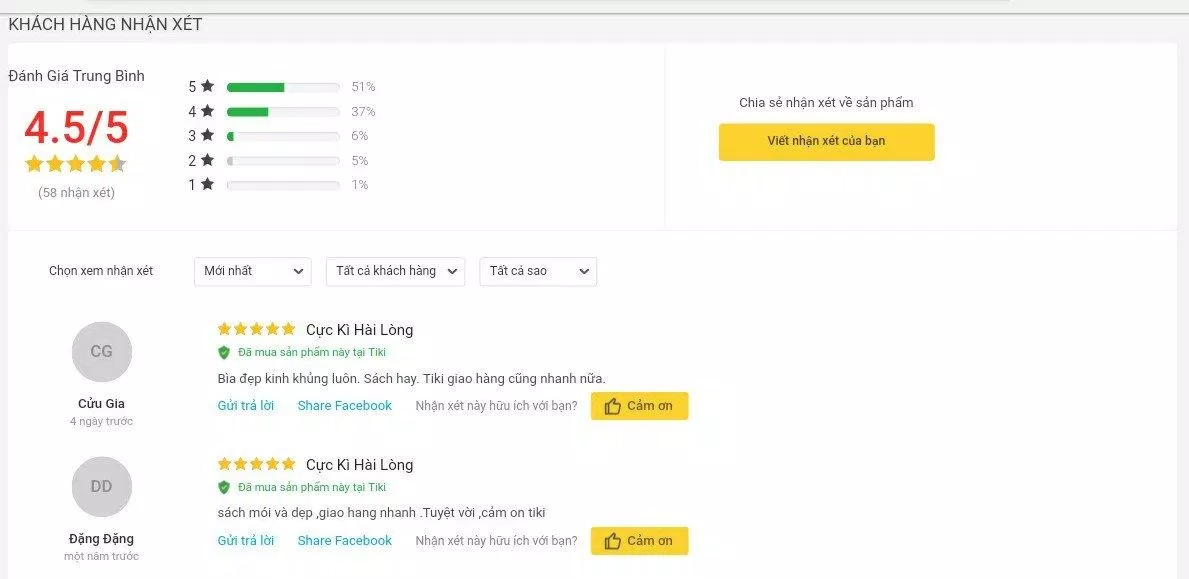Click the thumbs-up icon on Đặng Đặng's review
Screen dimensions: 1189x579
612,541
